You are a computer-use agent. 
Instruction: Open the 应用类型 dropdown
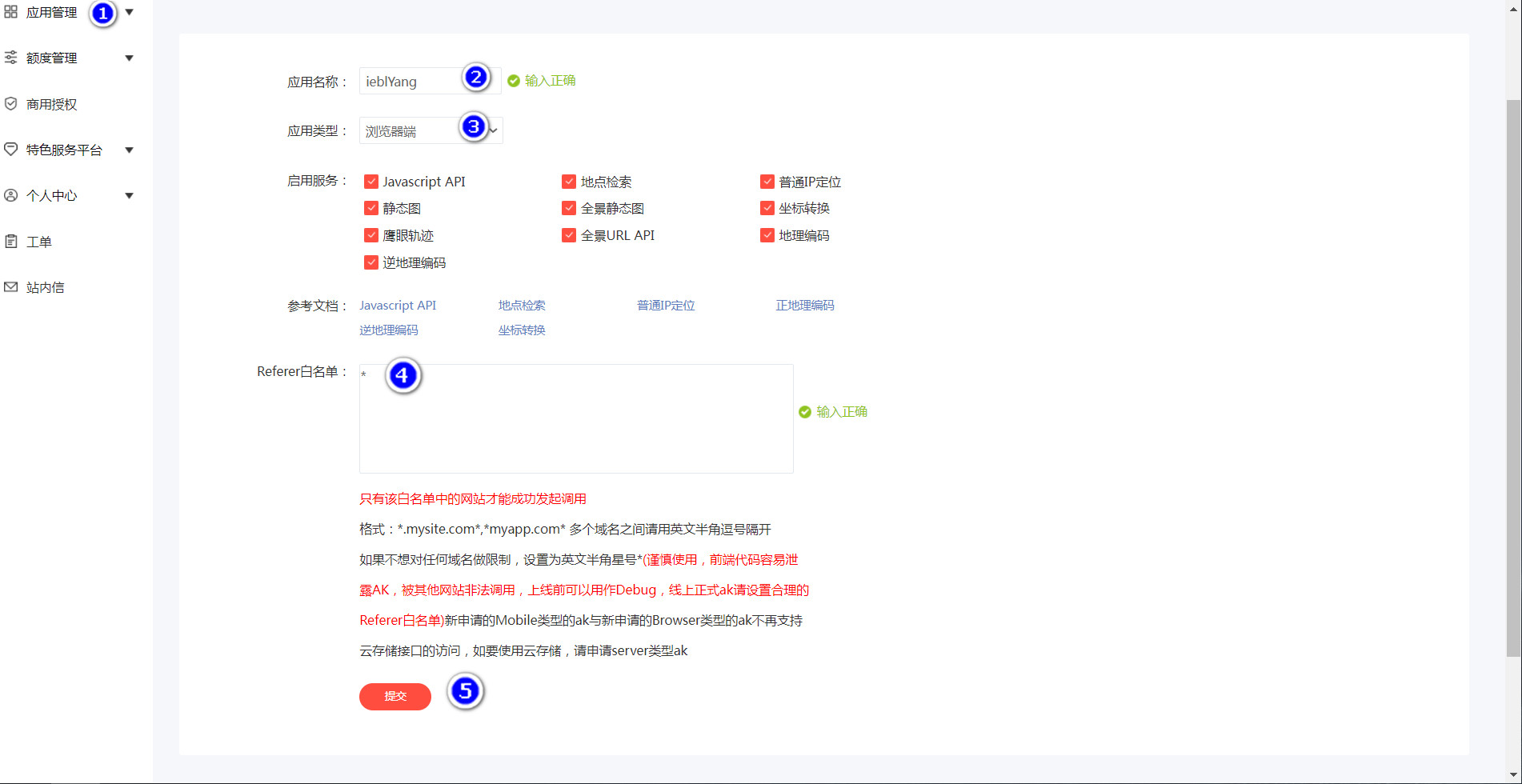[x=431, y=131]
